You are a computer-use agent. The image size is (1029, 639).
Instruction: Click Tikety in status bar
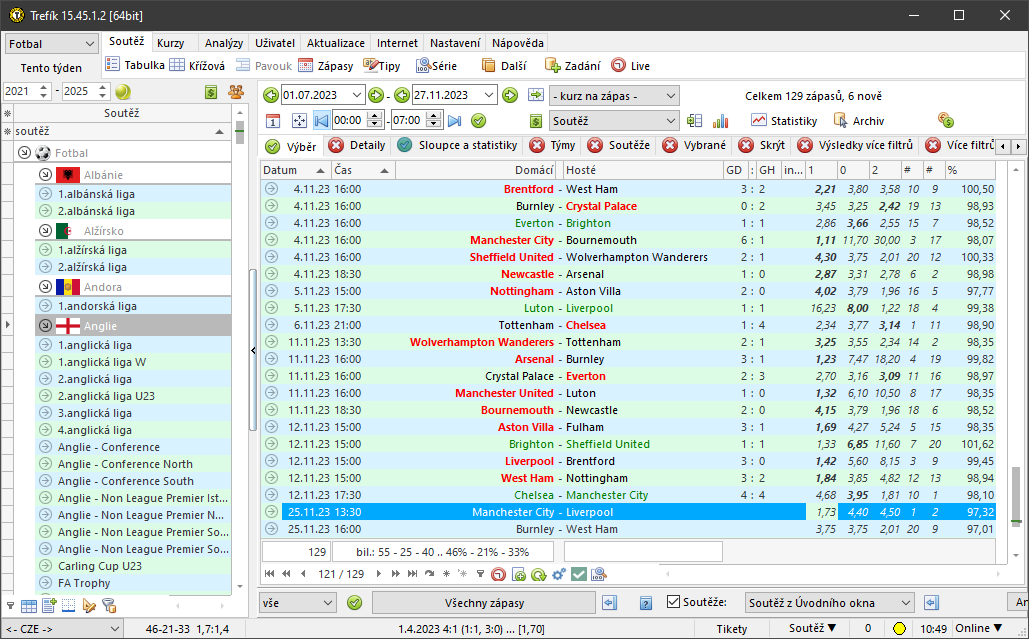732,629
